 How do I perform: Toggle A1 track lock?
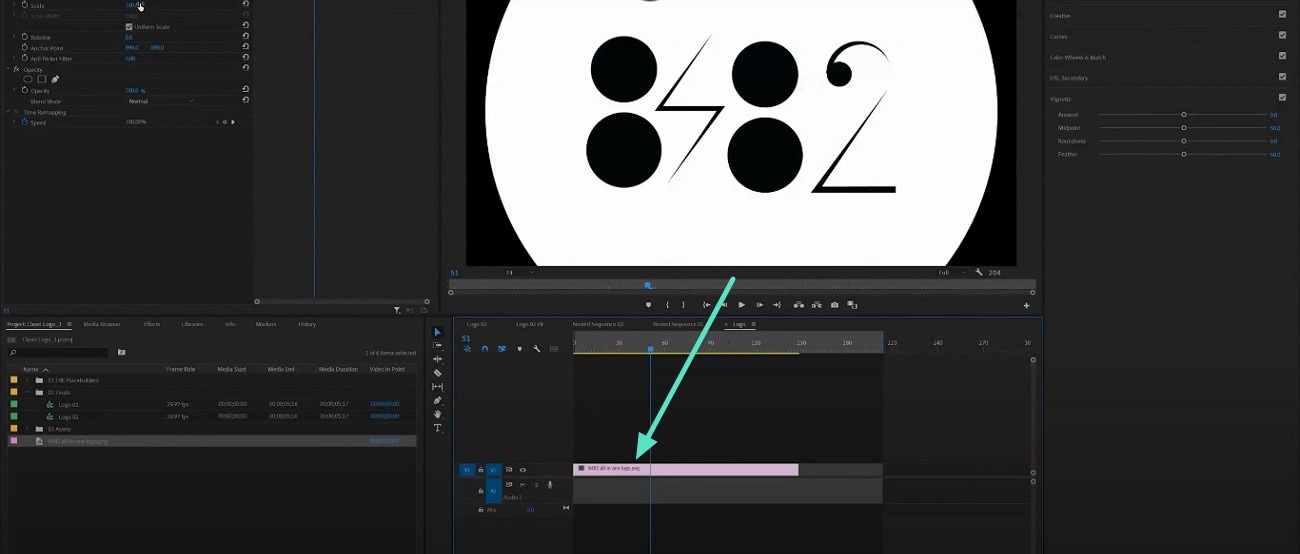[x=481, y=491]
